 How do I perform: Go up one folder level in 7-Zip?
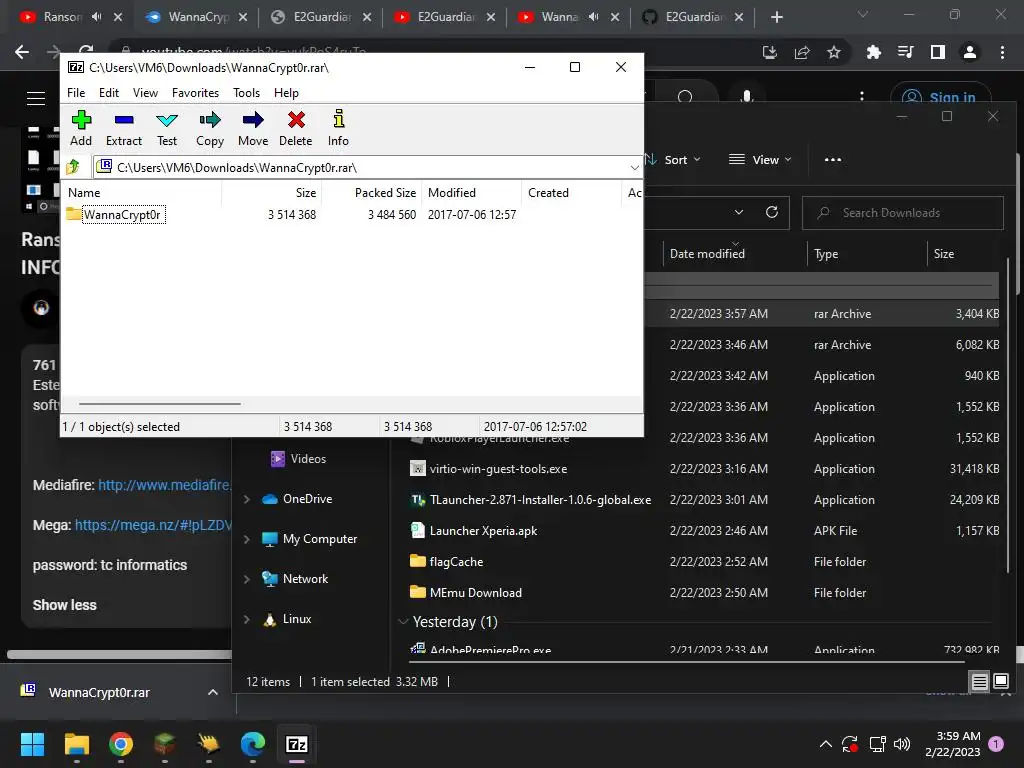tap(73, 167)
